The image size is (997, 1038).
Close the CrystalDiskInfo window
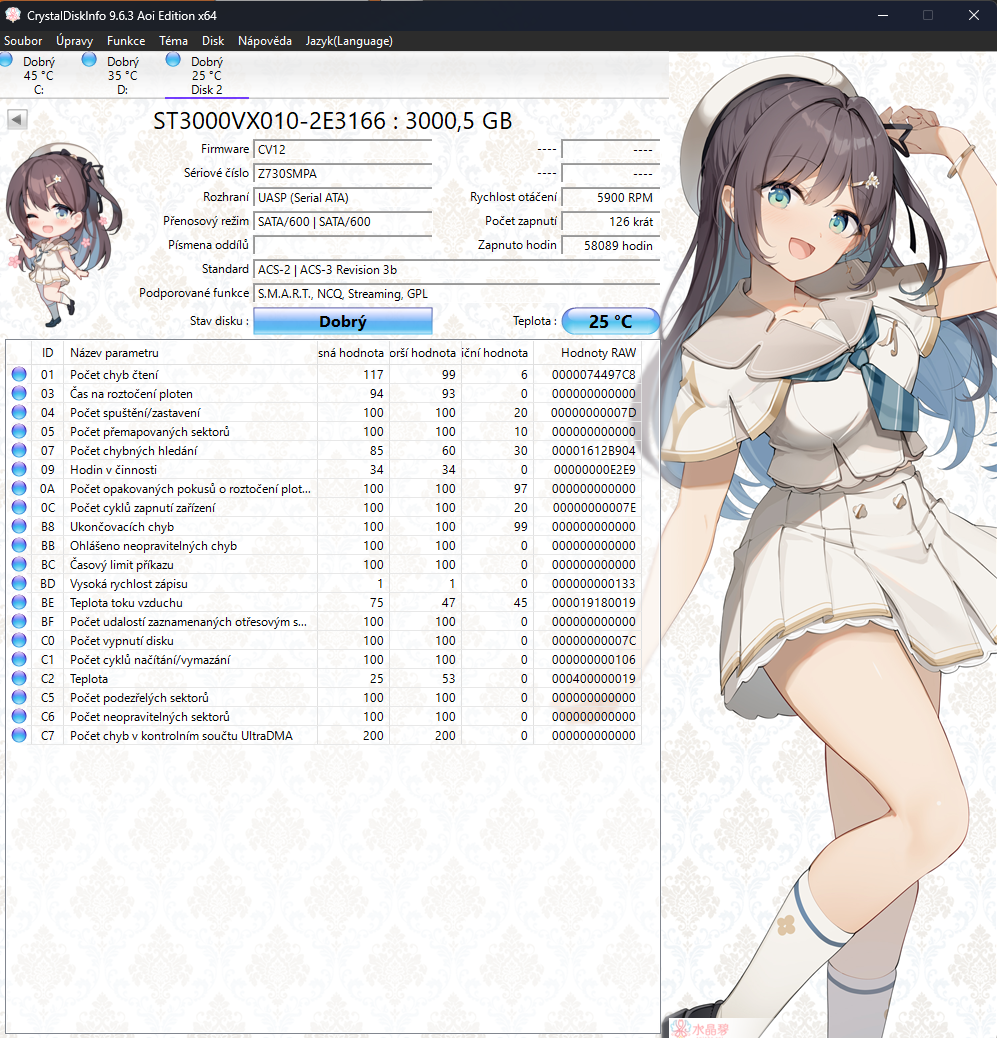[x=974, y=15]
